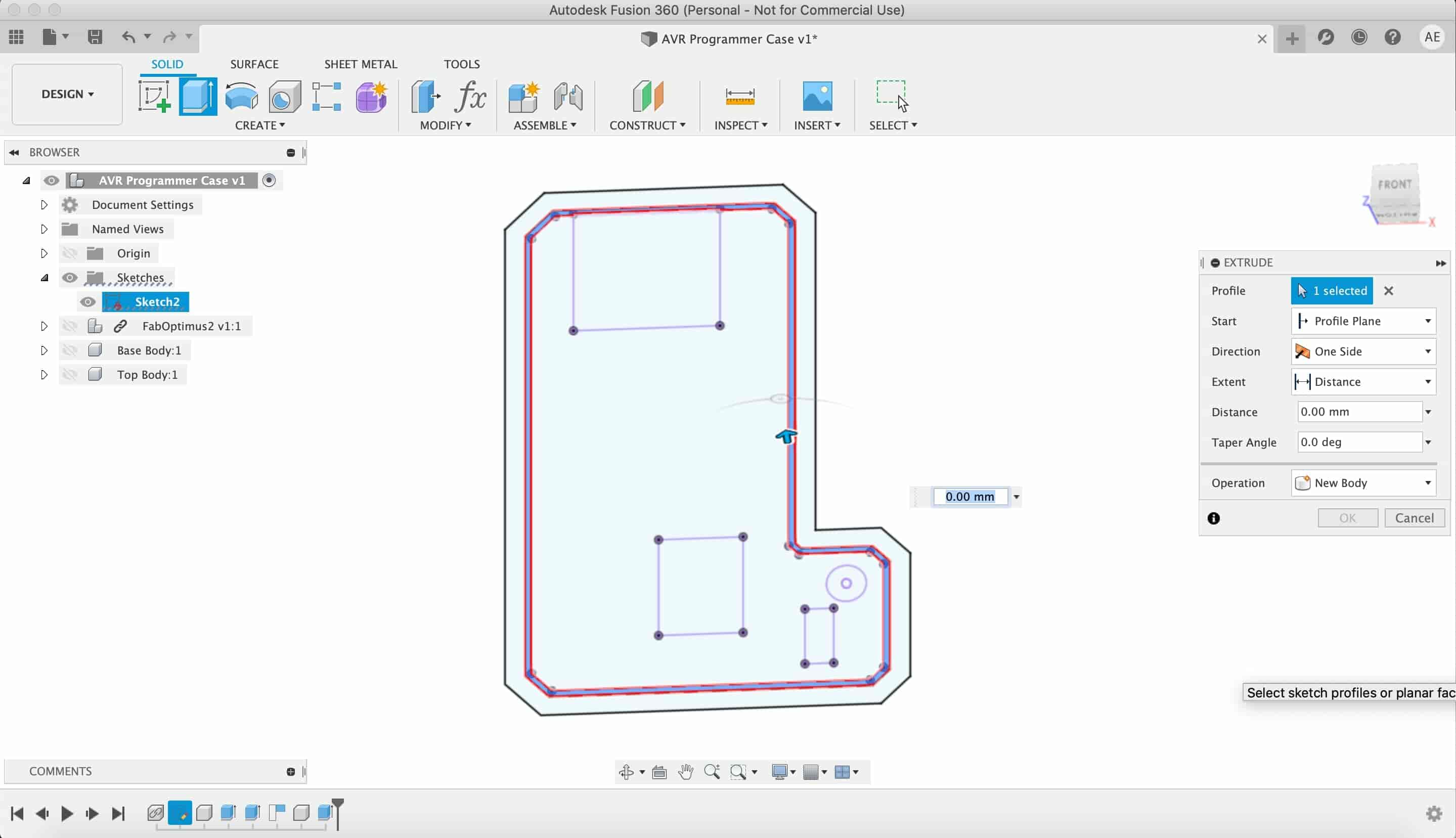Image resolution: width=1456 pixels, height=838 pixels.
Task: Click the Undo arrow
Action: [x=128, y=37]
